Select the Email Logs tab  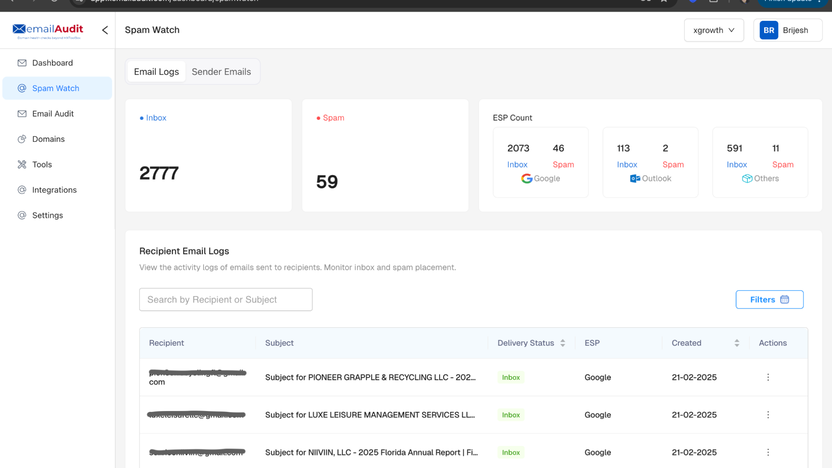tap(156, 72)
